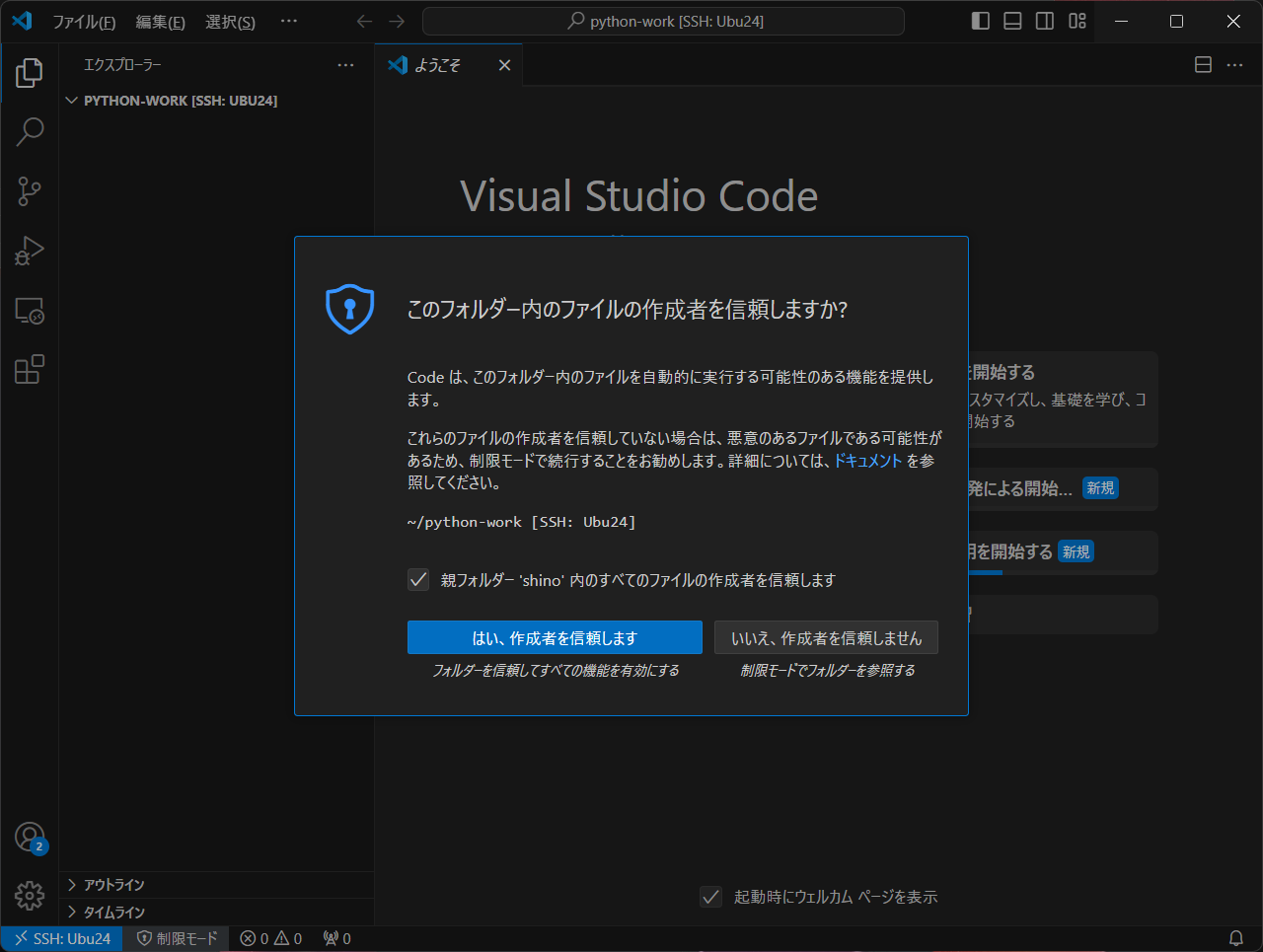1263x952 pixels.
Task: Collapse the PYTHON-WORK [SSH: UBU24] folder section
Action: click(216, 101)
